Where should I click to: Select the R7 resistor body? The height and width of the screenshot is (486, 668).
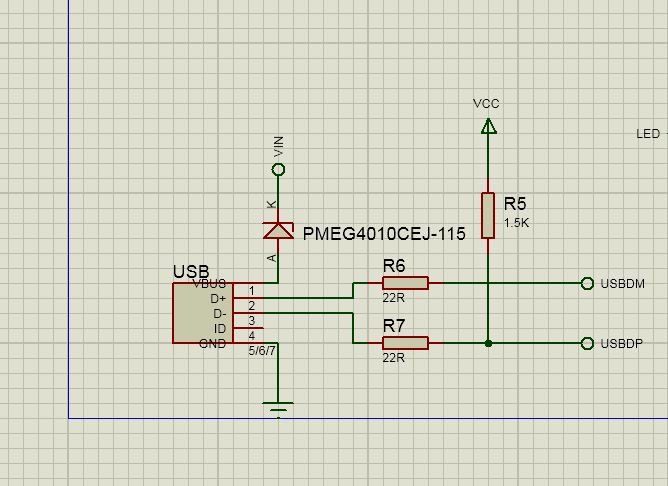tap(405, 343)
